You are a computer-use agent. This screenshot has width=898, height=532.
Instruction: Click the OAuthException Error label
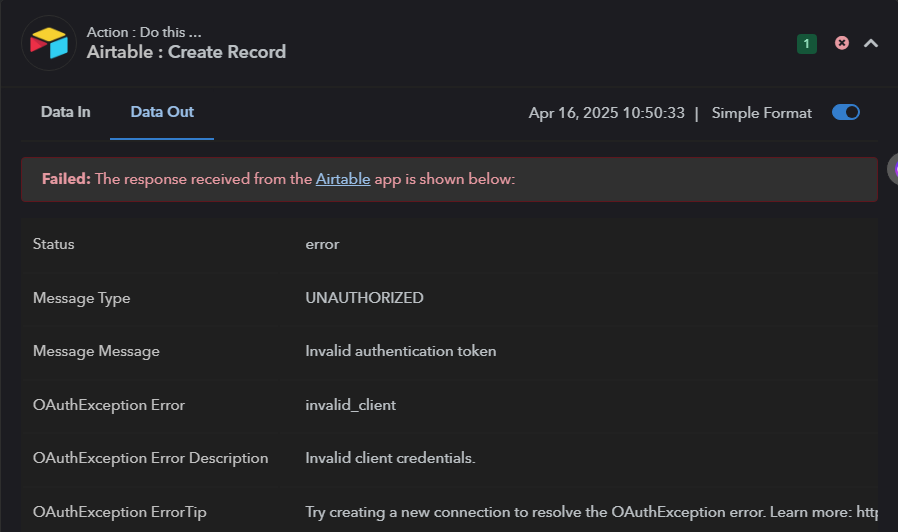pos(109,405)
